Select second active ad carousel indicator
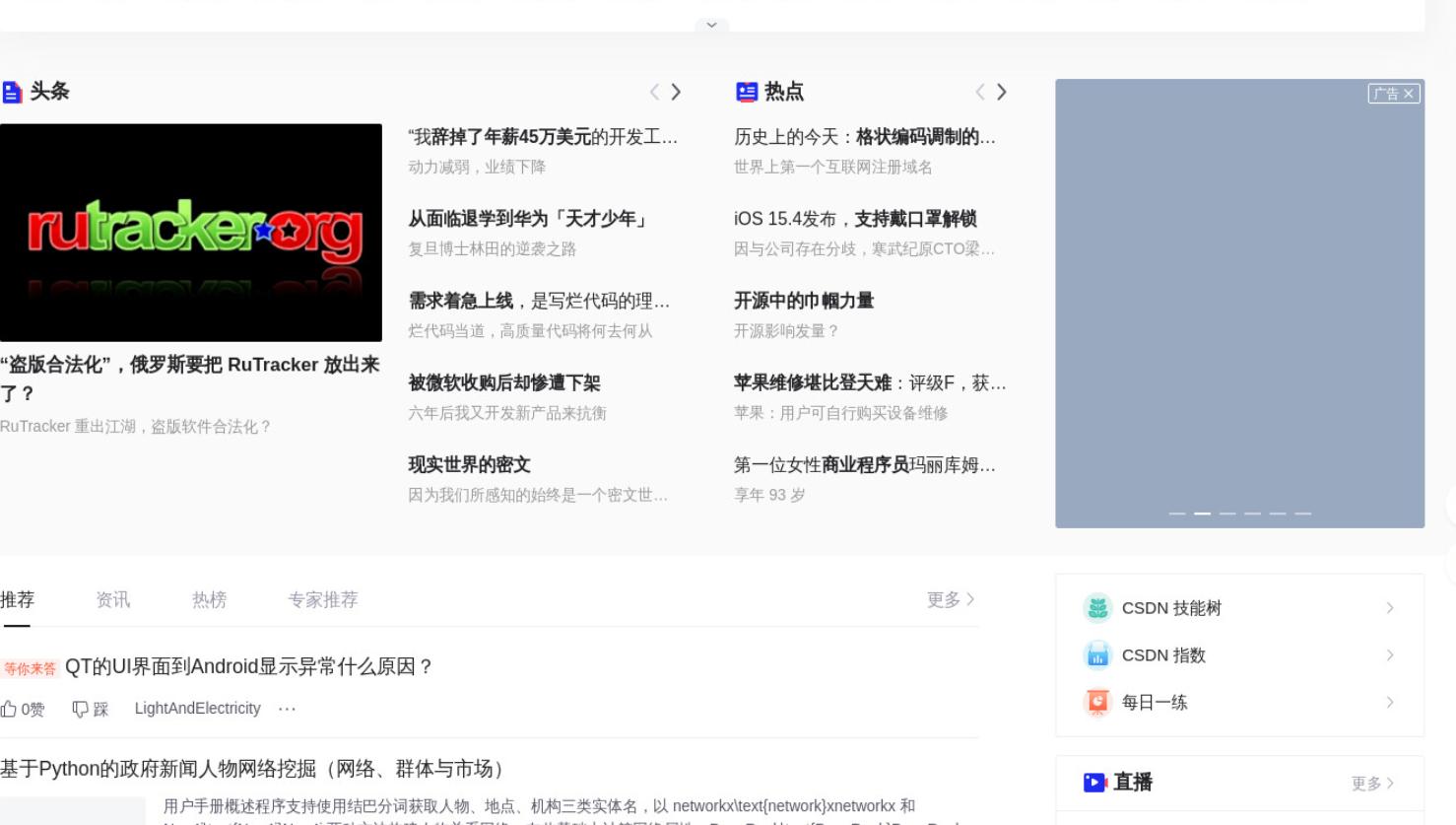Viewport: 1456px width, 825px height. 1202,514
